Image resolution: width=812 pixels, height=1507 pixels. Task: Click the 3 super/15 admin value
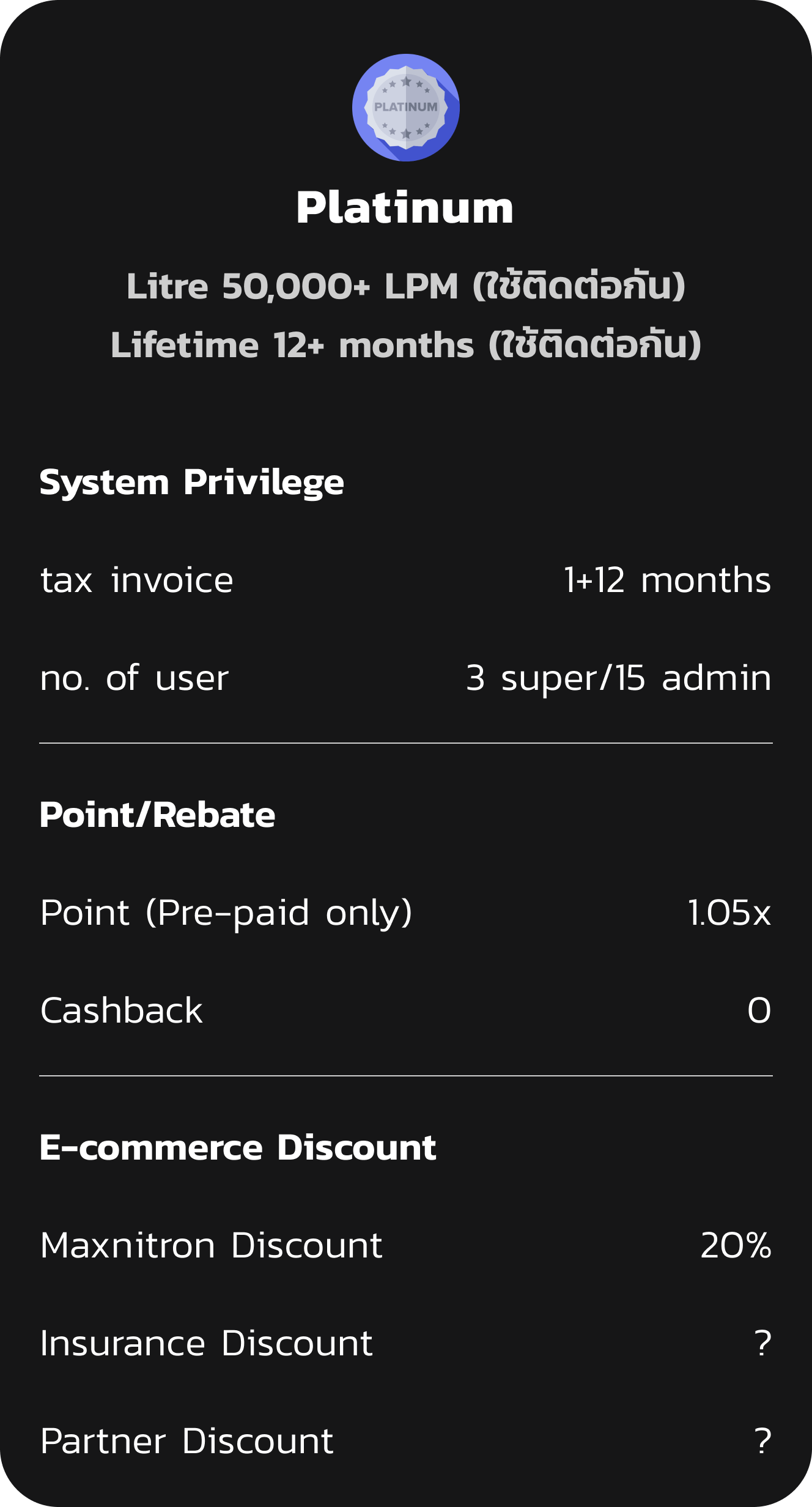[619, 678]
